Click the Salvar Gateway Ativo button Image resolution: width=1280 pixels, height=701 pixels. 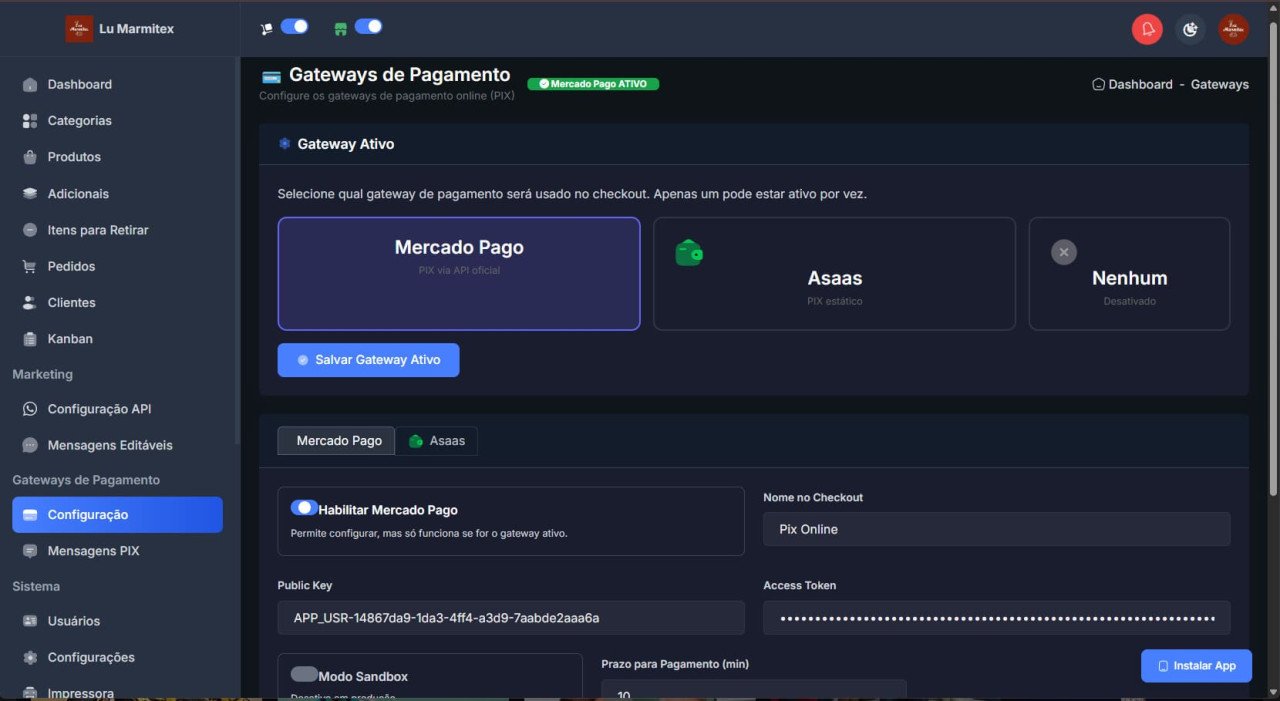point(368,360)
